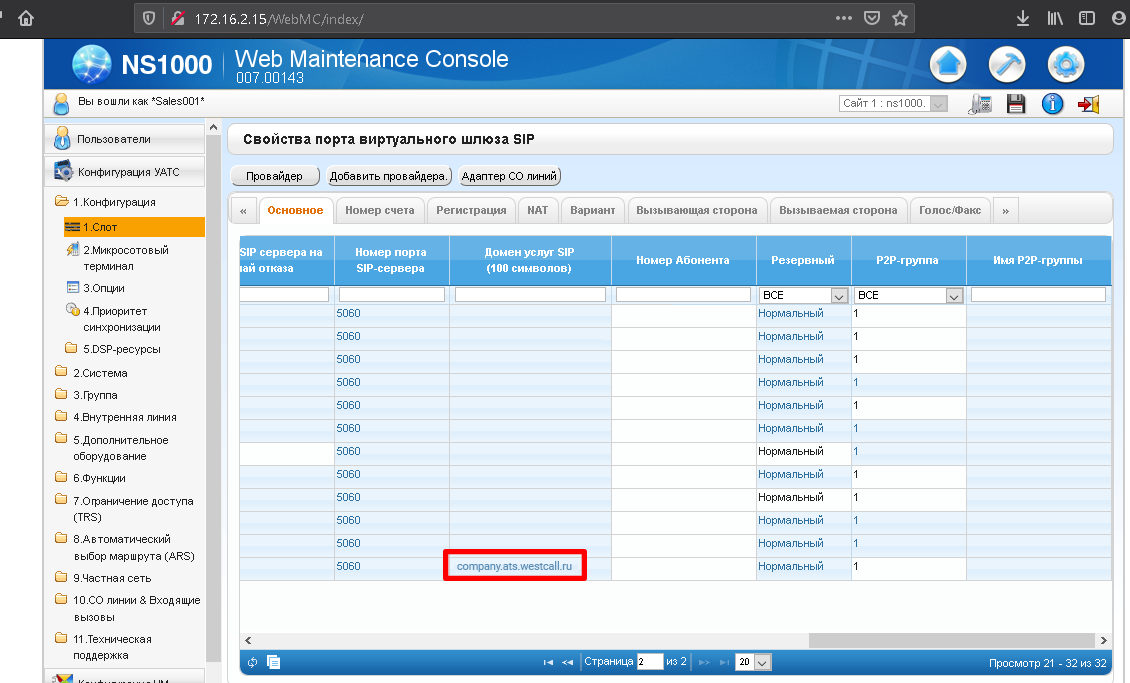1130x683 pixels.
Task: Click the company.ats.westcall.ru domain cell
Action: pyautogui.click(x=514, y=566)
